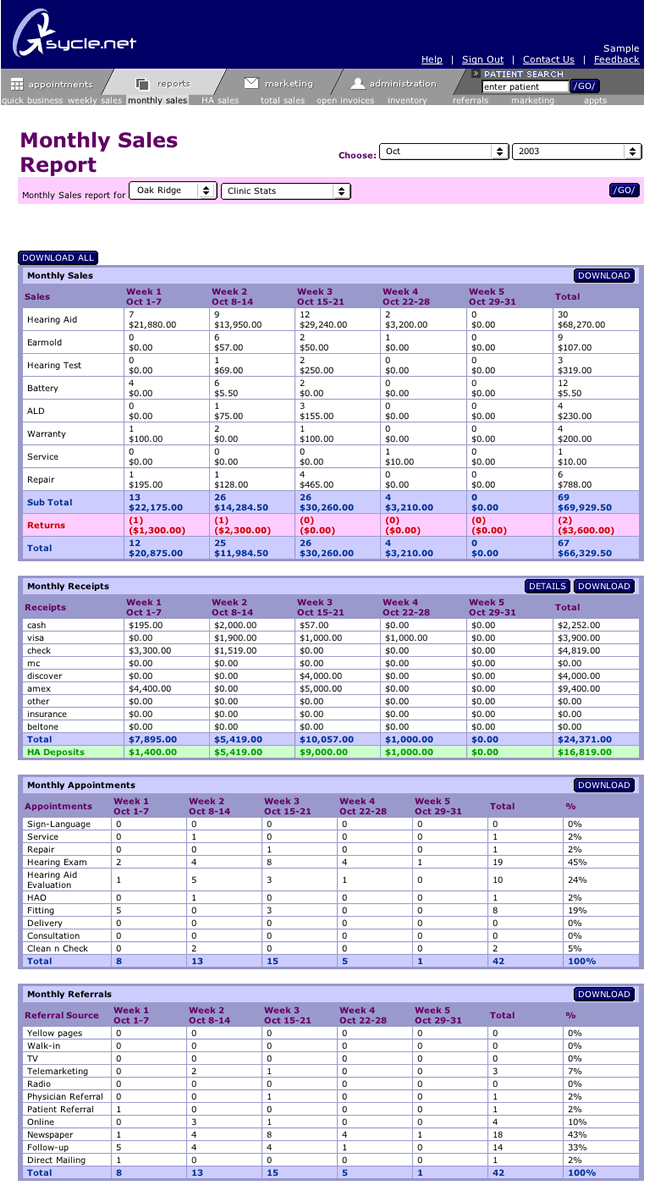The height and width of the screenshot is (1186, 650).
Task: Open the reports tab icon
Action: (143, 84)
